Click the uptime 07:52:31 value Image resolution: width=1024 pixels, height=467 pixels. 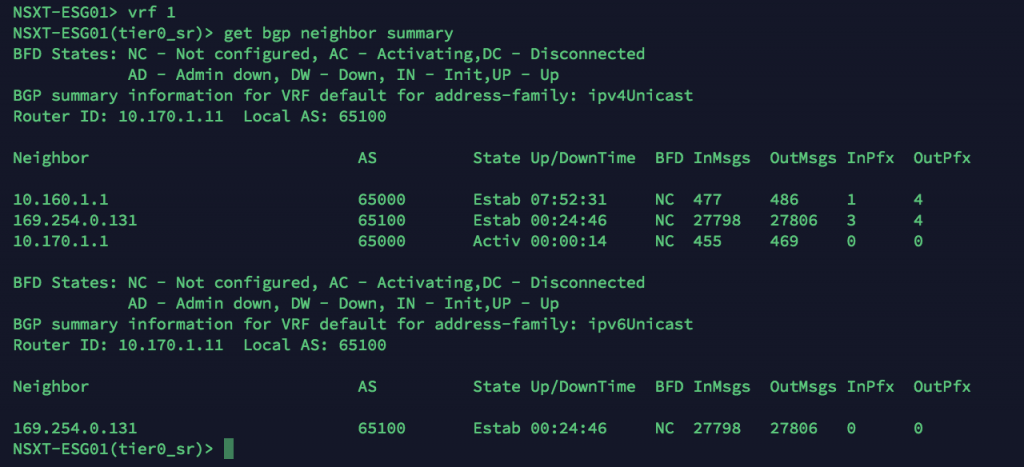568,199
